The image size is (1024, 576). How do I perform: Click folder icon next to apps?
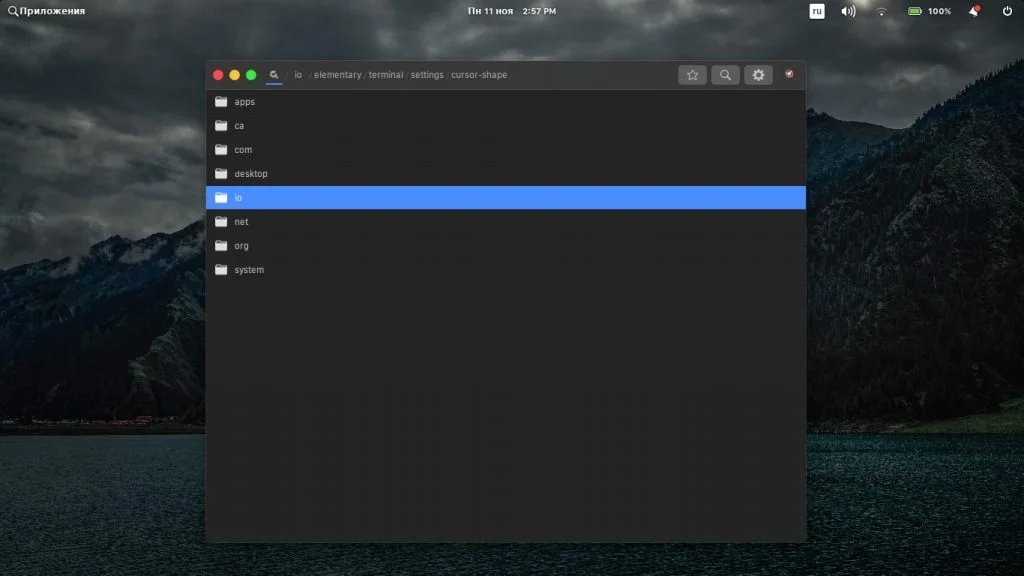pos(221,101)
